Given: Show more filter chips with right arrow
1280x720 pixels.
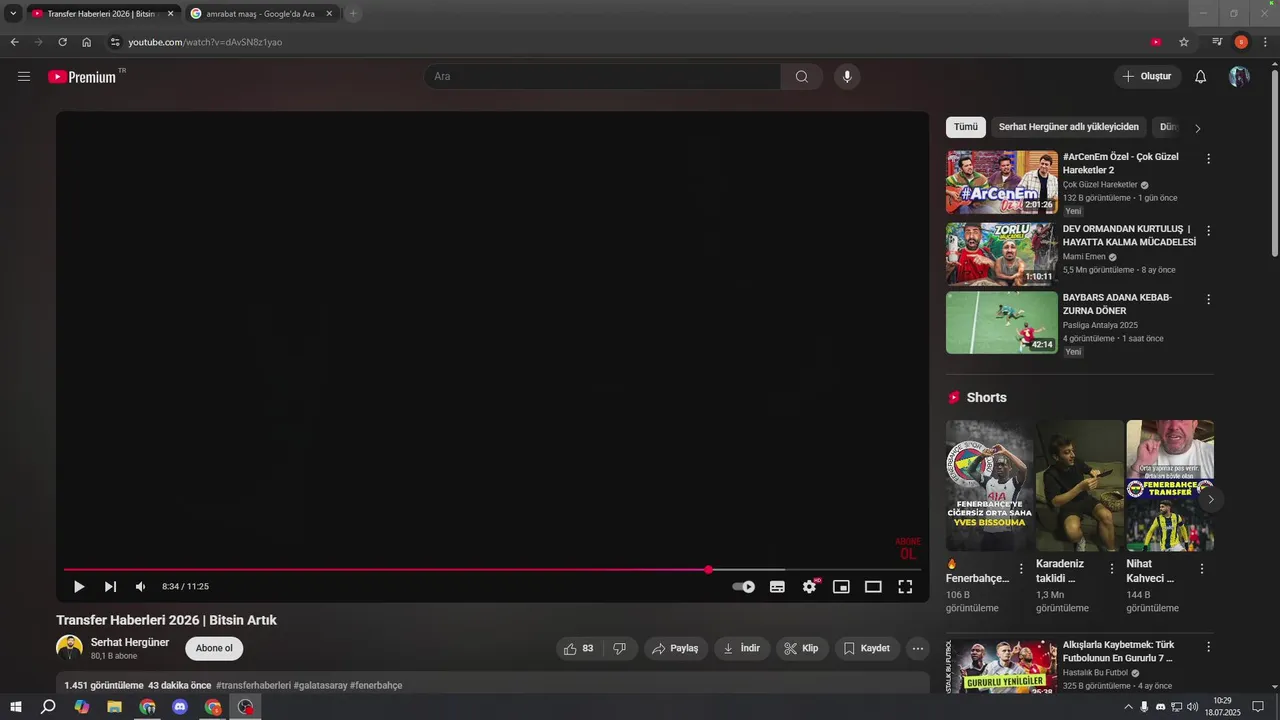Looking at the screenshot, I should pyautogui.click(x=1198, y=128).
